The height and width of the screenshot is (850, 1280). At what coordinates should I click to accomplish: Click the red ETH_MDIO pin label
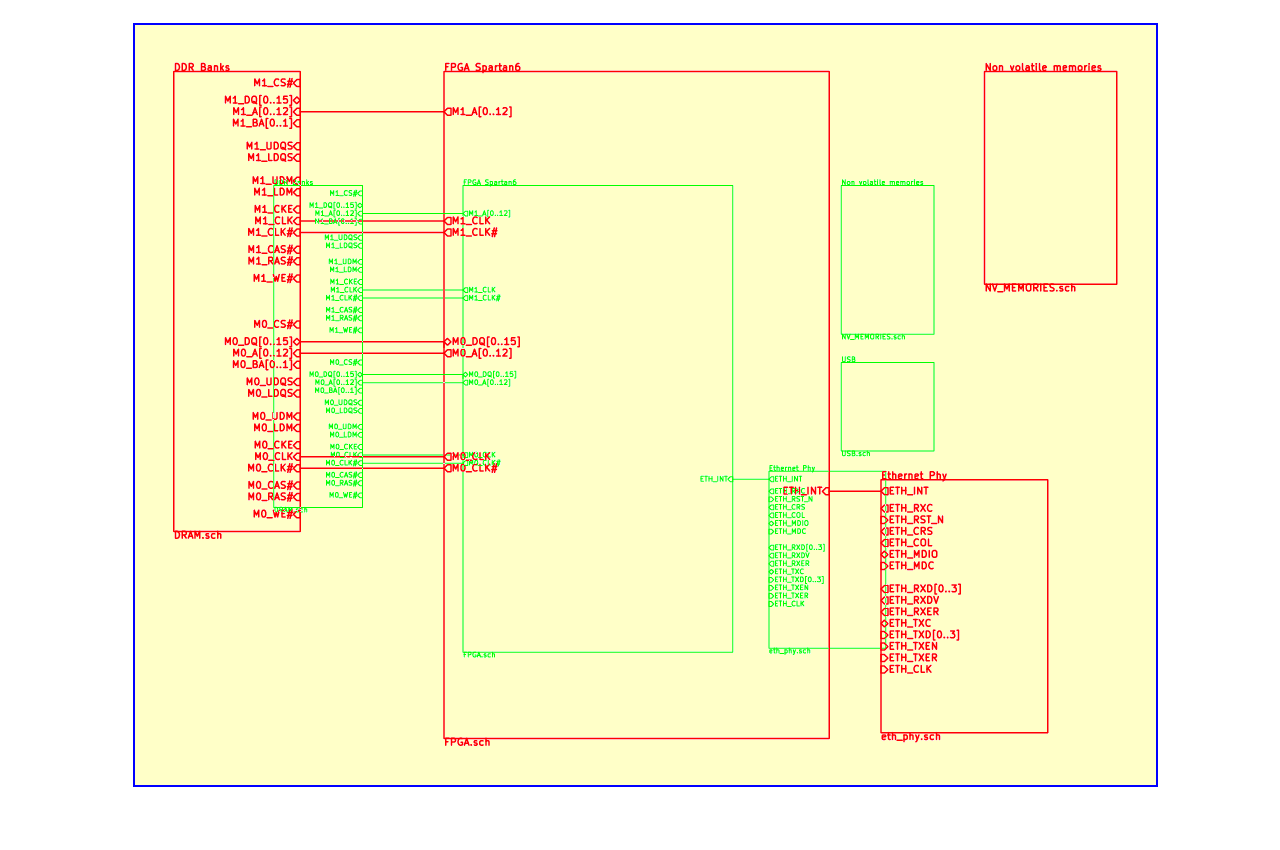point(912,554)
